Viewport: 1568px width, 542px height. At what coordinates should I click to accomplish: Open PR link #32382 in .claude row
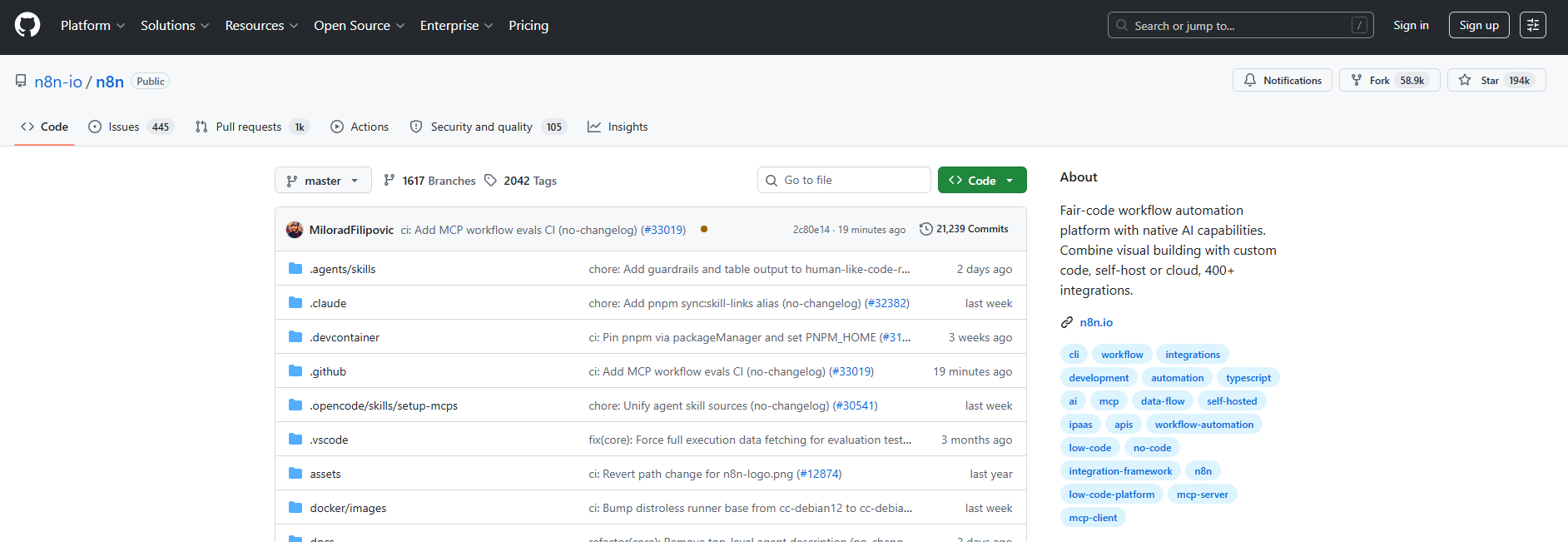click(x=887, y=303)
